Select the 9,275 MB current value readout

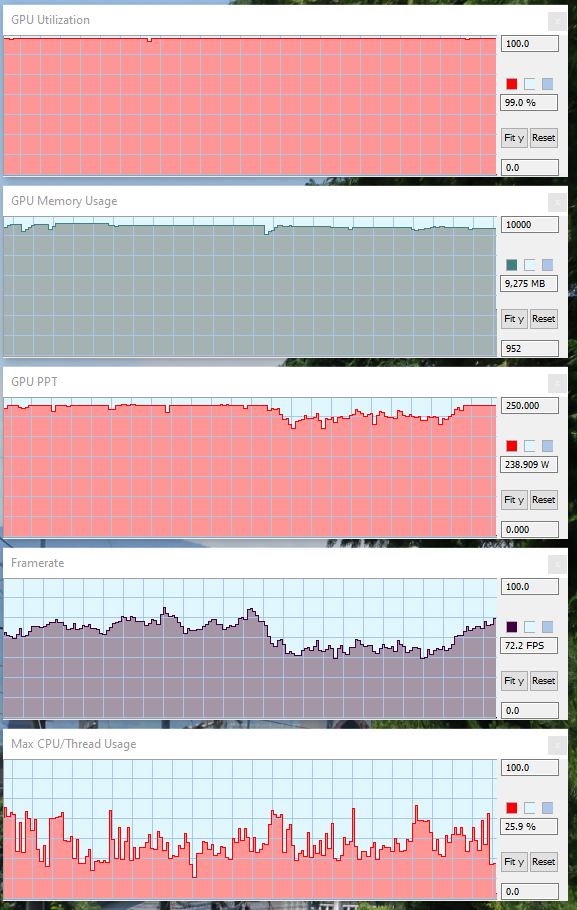point(529,284)
